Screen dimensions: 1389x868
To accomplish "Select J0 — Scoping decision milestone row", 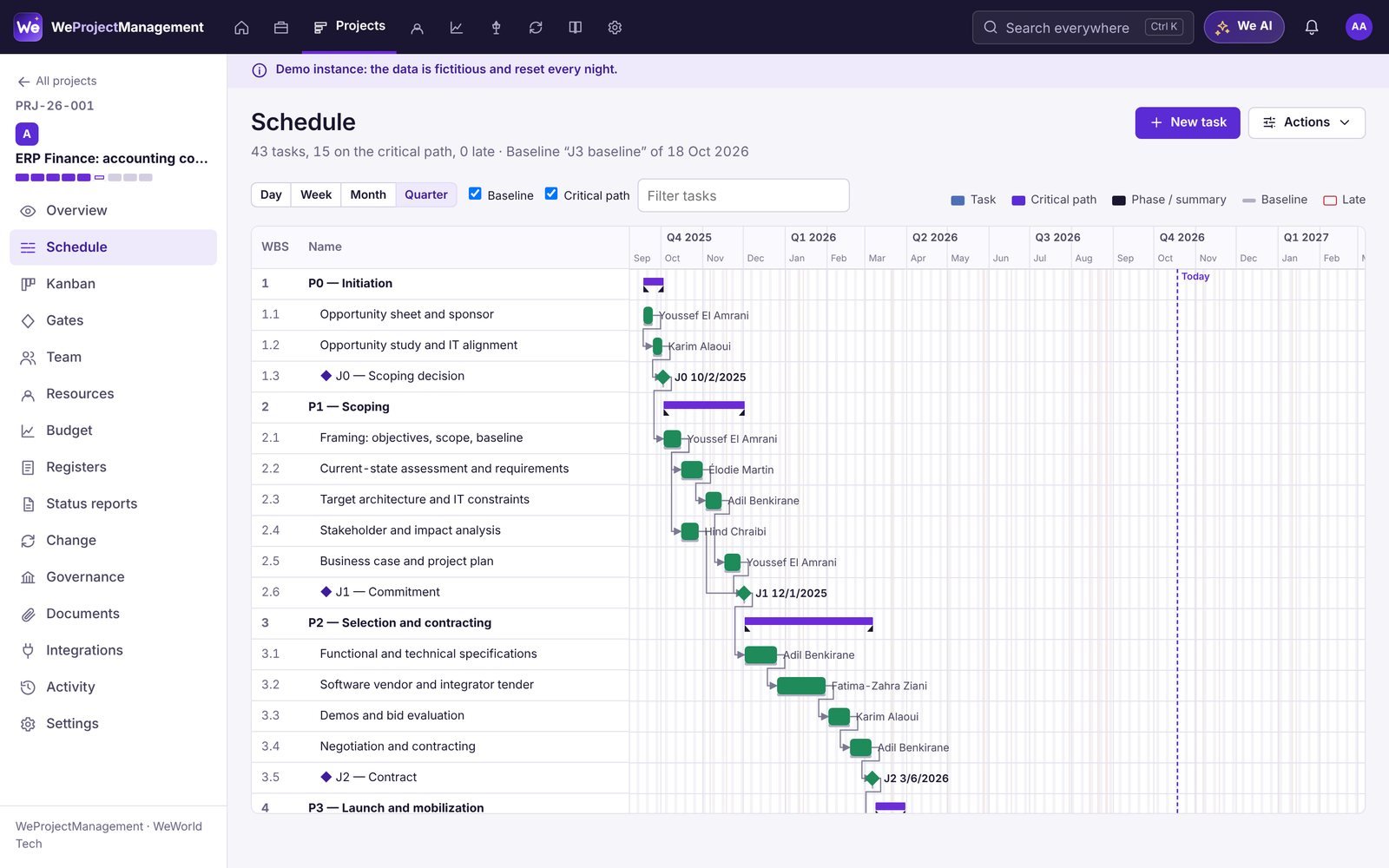I will (440, 376).
